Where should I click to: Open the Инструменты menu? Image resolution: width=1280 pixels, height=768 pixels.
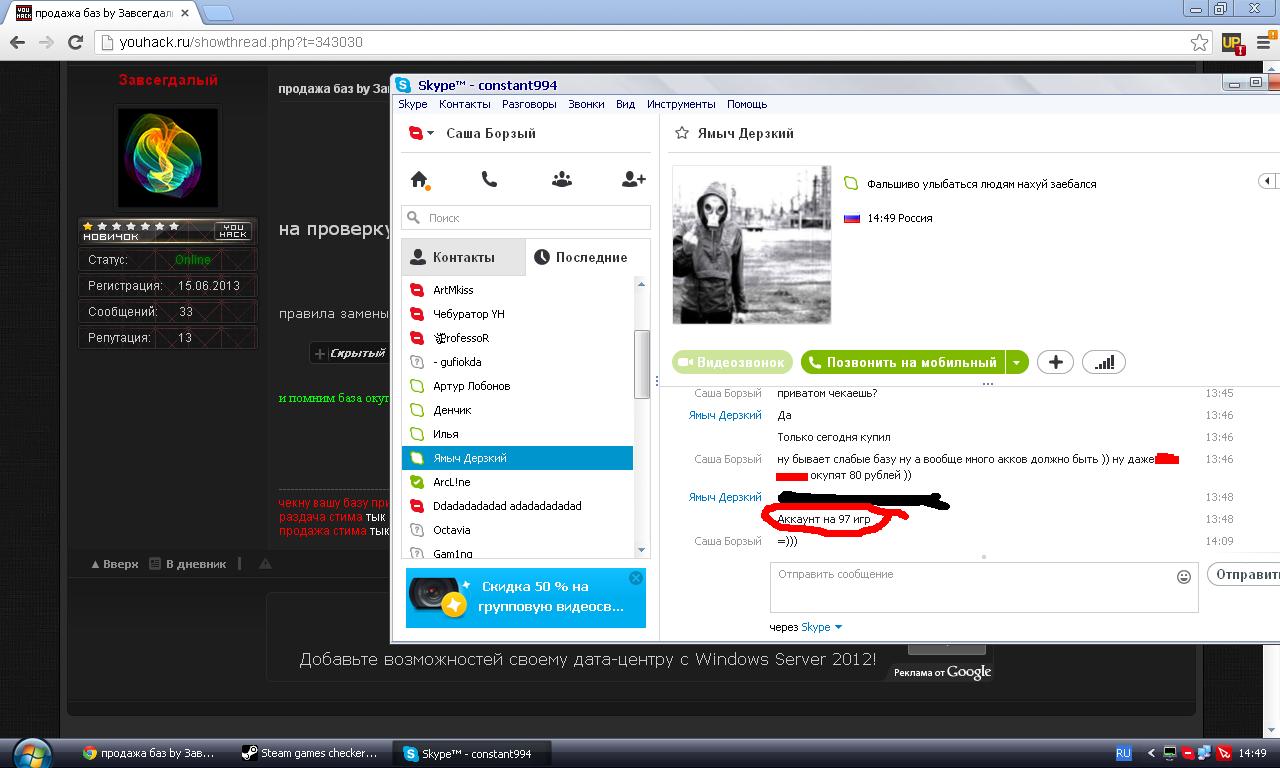point(681,104)
